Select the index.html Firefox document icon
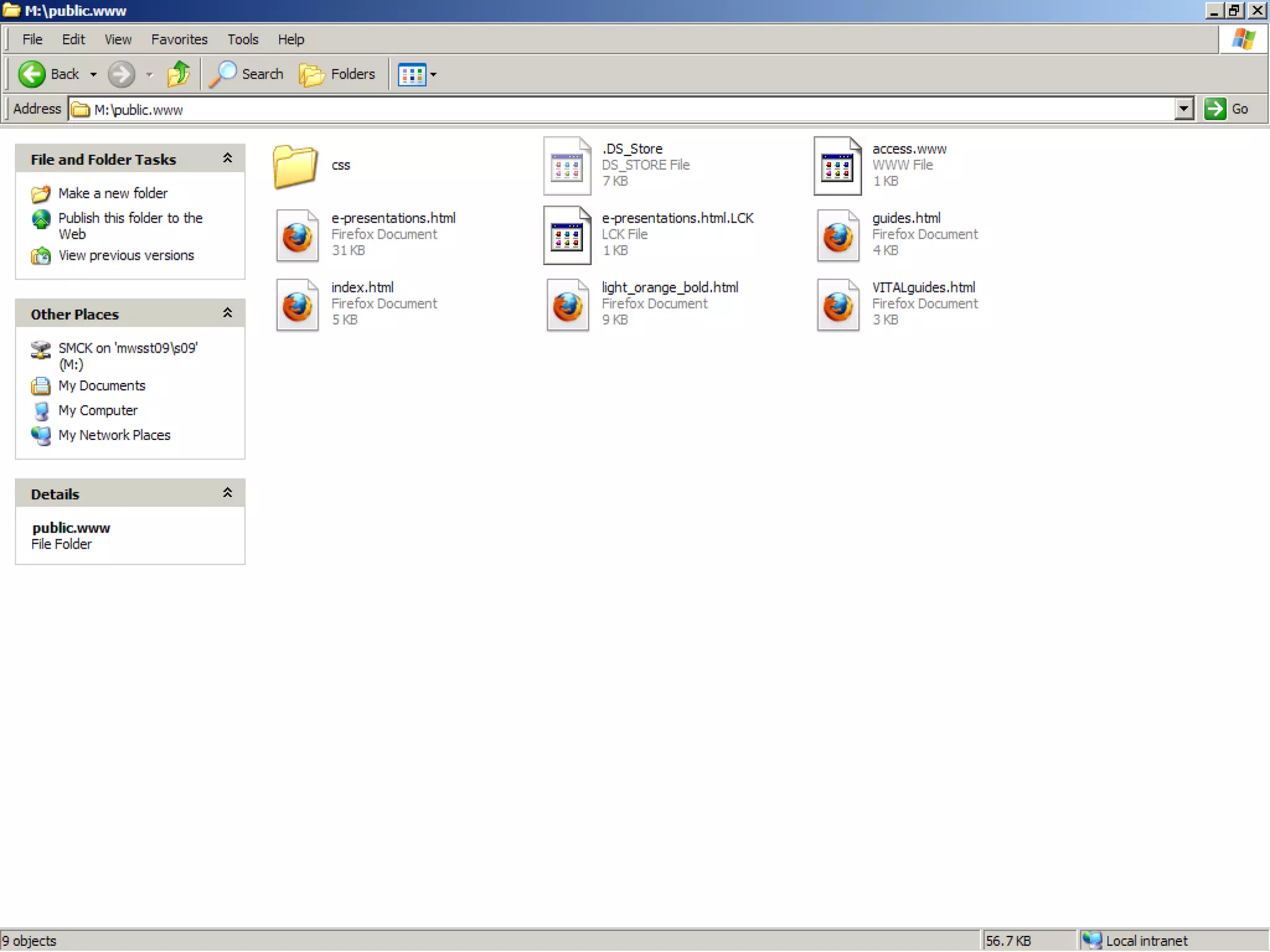1270x952 pixels. click(x=297, y=305)
